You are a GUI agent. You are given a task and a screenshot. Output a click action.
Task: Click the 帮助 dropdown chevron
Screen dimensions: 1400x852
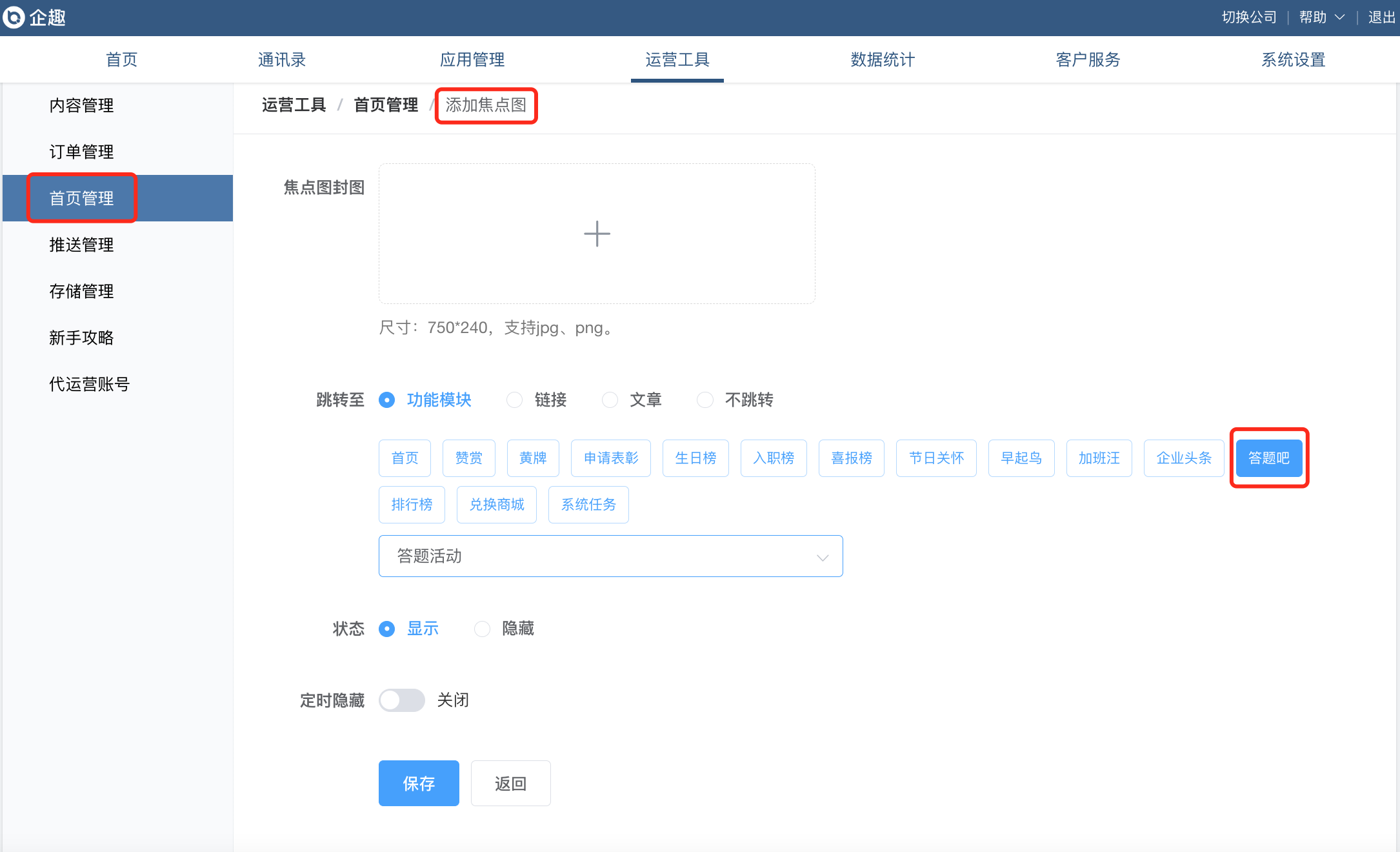click(1340, 17)
